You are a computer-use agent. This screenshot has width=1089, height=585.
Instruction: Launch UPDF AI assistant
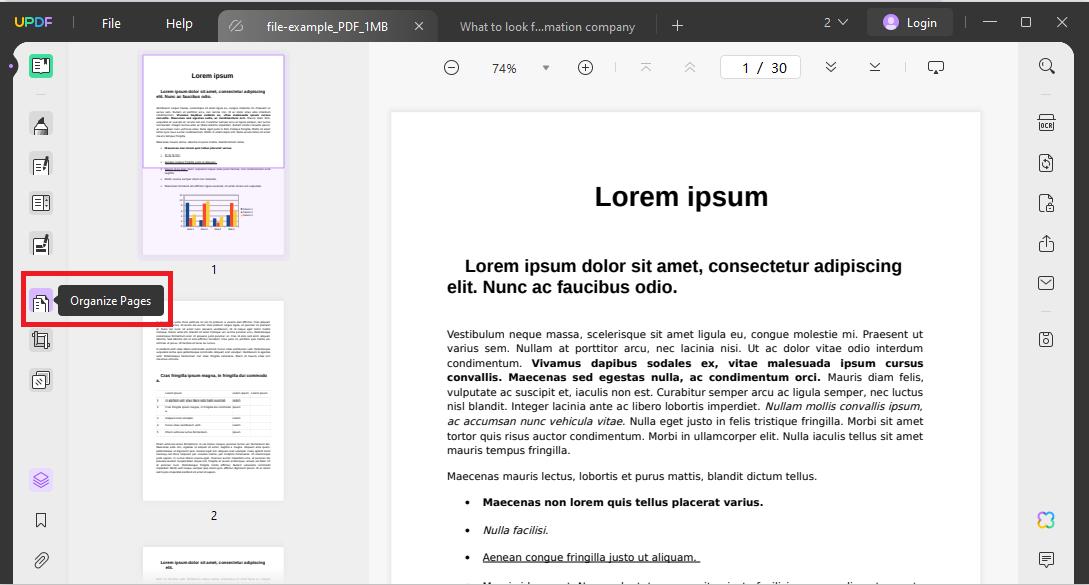(1045, 520)
